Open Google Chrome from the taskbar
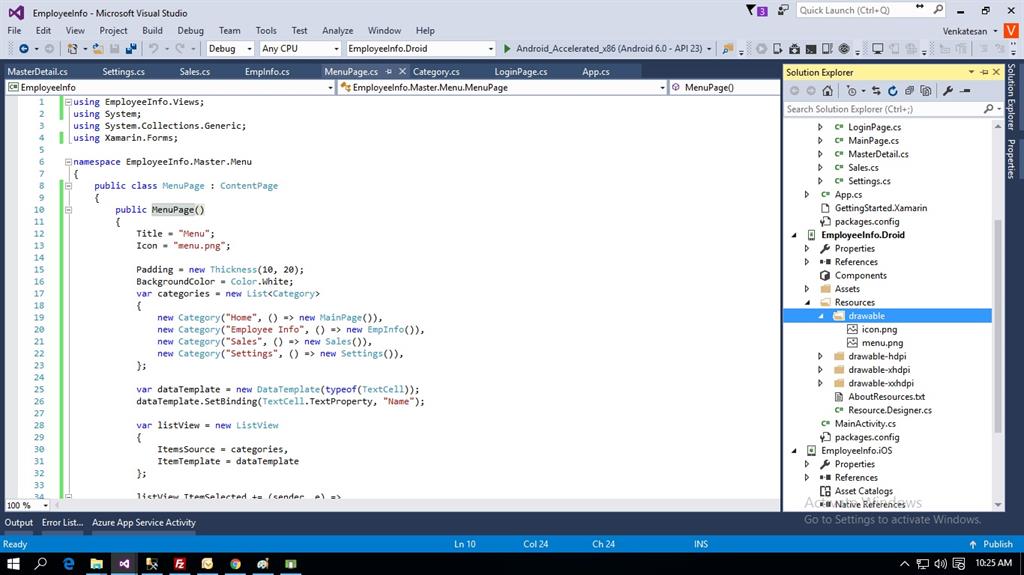 (235, 563)
